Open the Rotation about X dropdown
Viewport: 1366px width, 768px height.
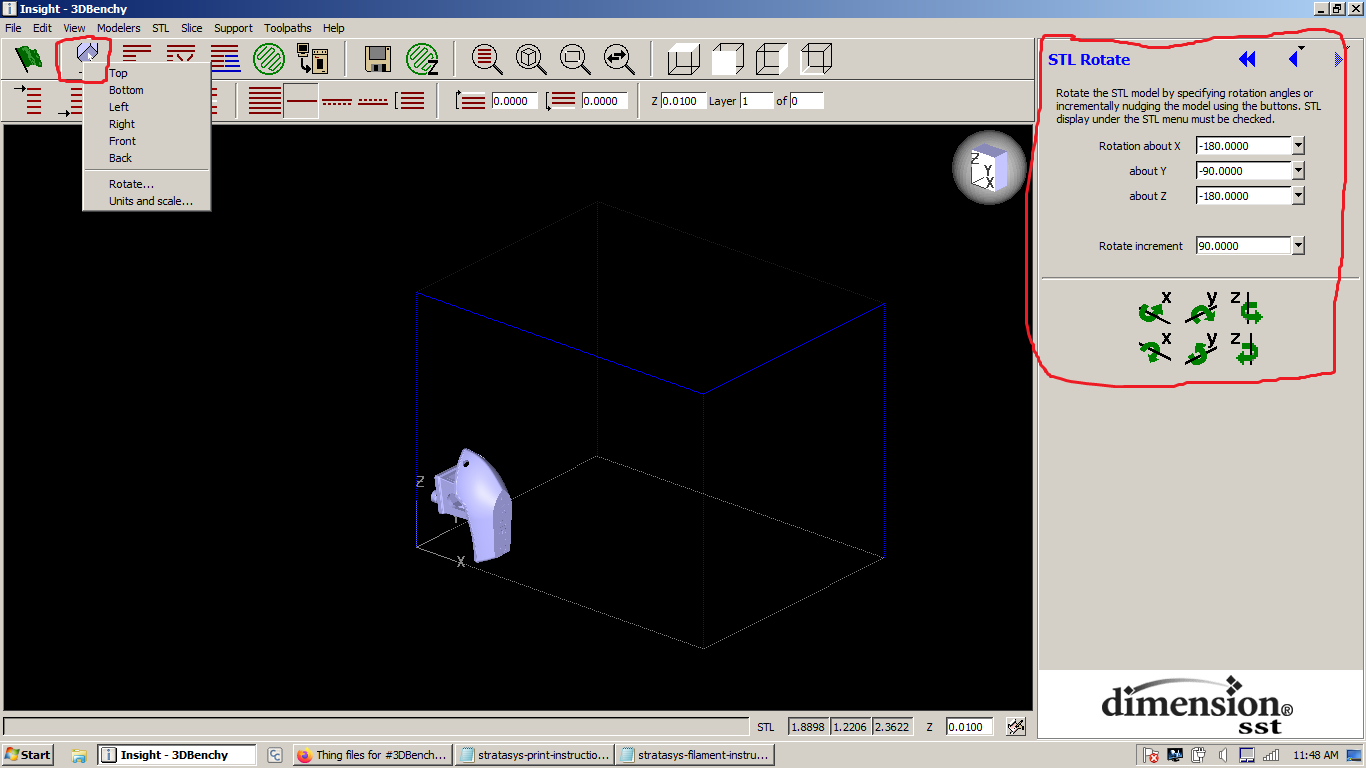[1298, 146]
